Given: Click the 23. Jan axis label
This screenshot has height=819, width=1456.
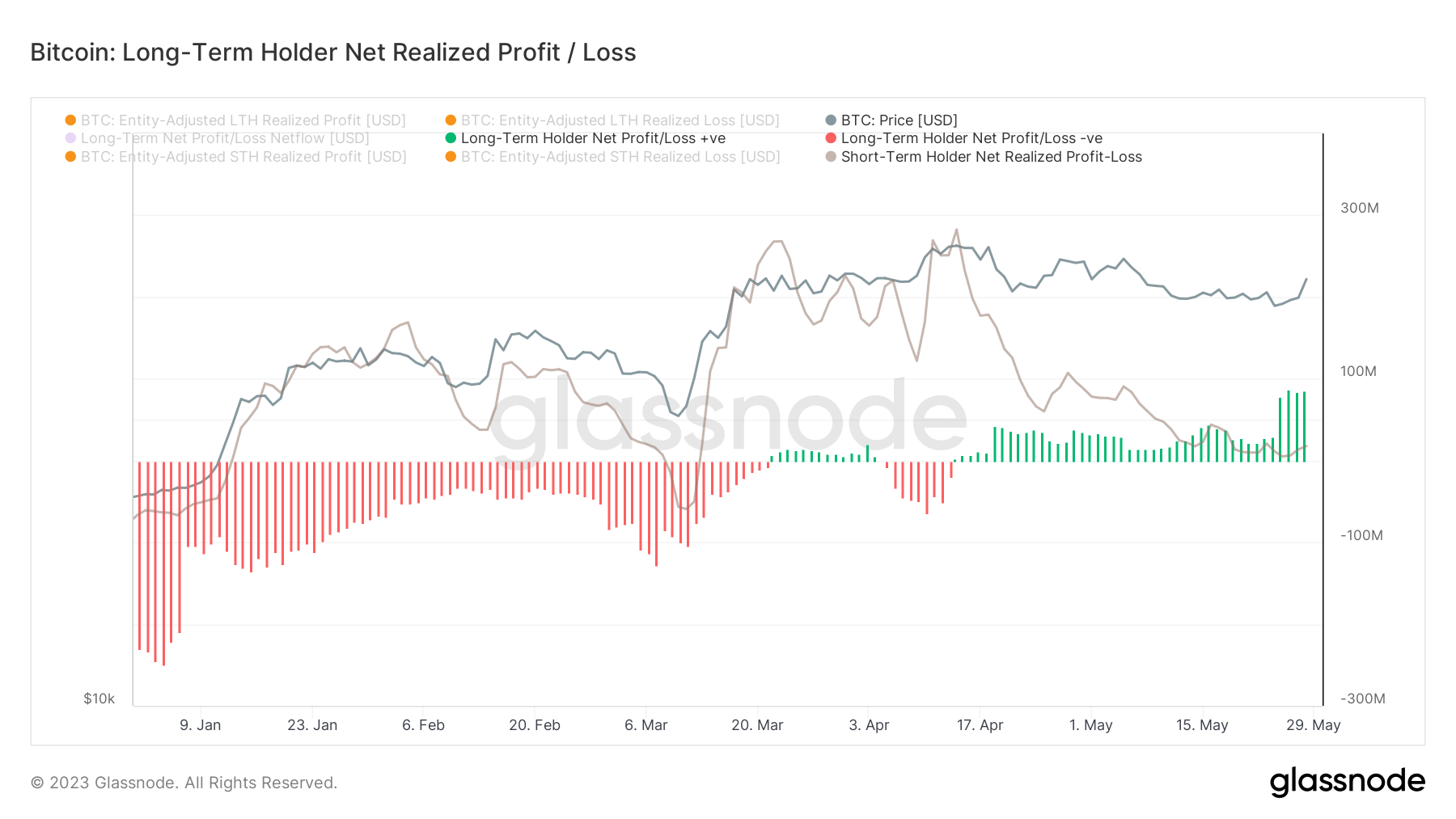Looking at the screenshot, I should coord(312,725).
